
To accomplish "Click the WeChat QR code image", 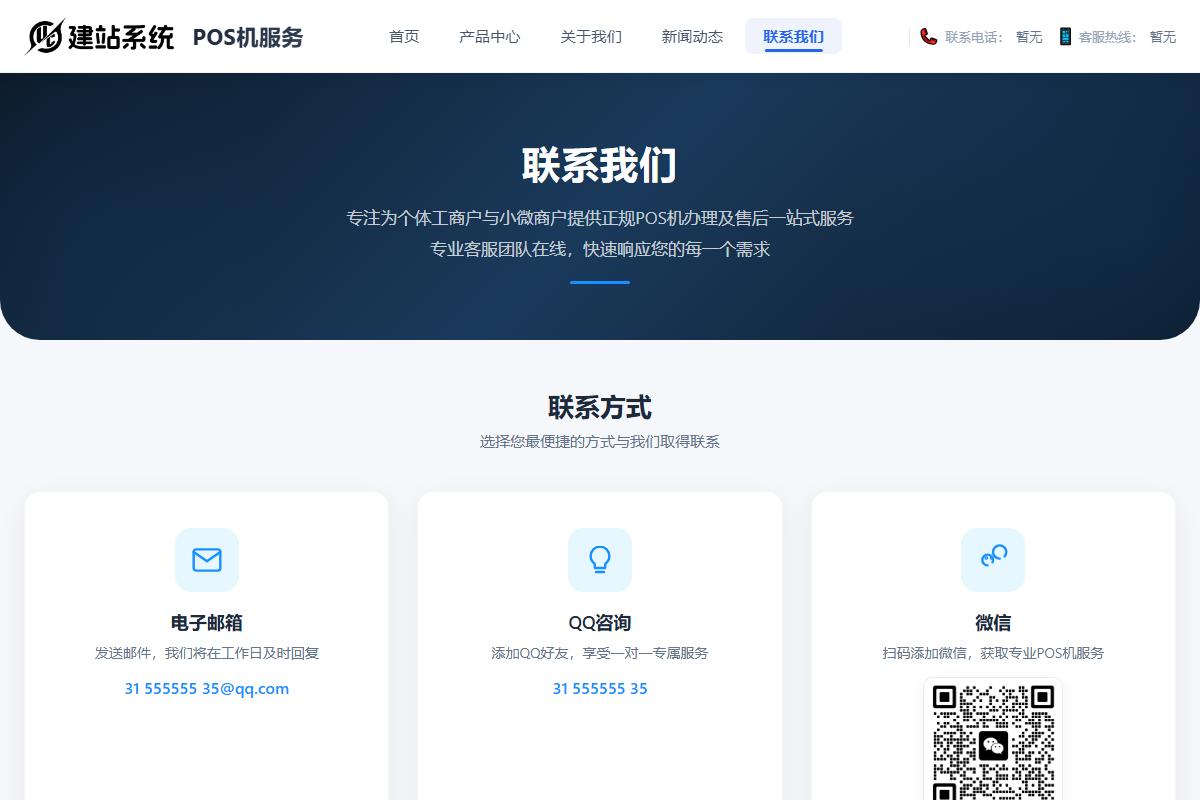I will tap(993, 740).
